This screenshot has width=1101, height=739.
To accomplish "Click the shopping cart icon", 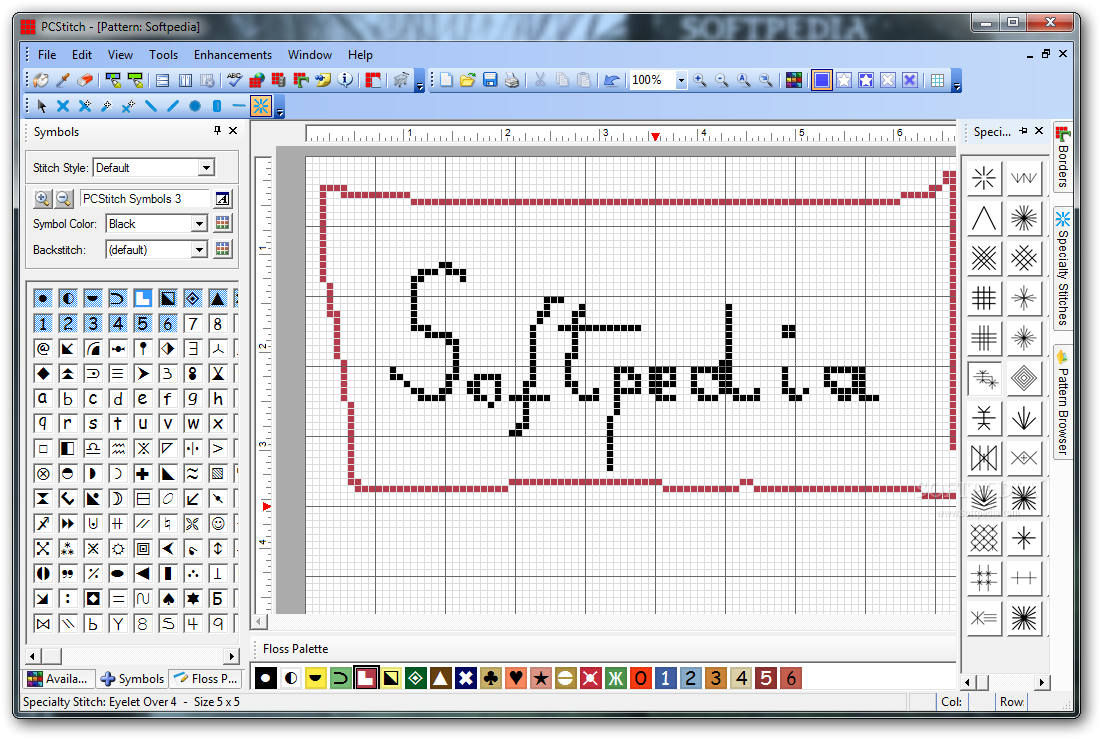I will point(402,80).
